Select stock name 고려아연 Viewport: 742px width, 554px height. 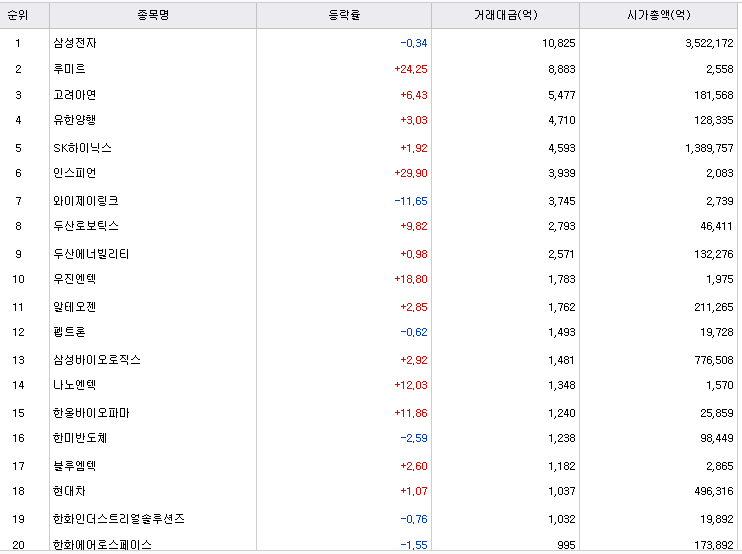click(x=75, y=95)
